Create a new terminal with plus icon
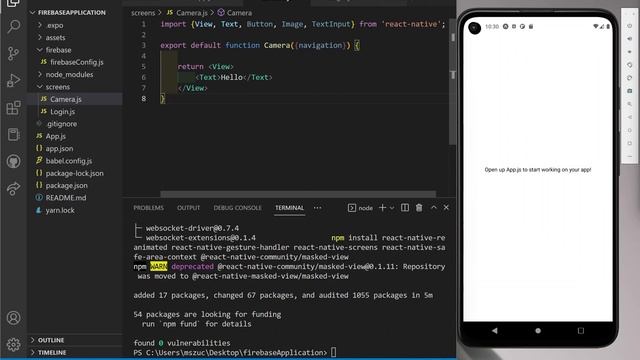This screenshot has height=360, width=640. (382, 208)
